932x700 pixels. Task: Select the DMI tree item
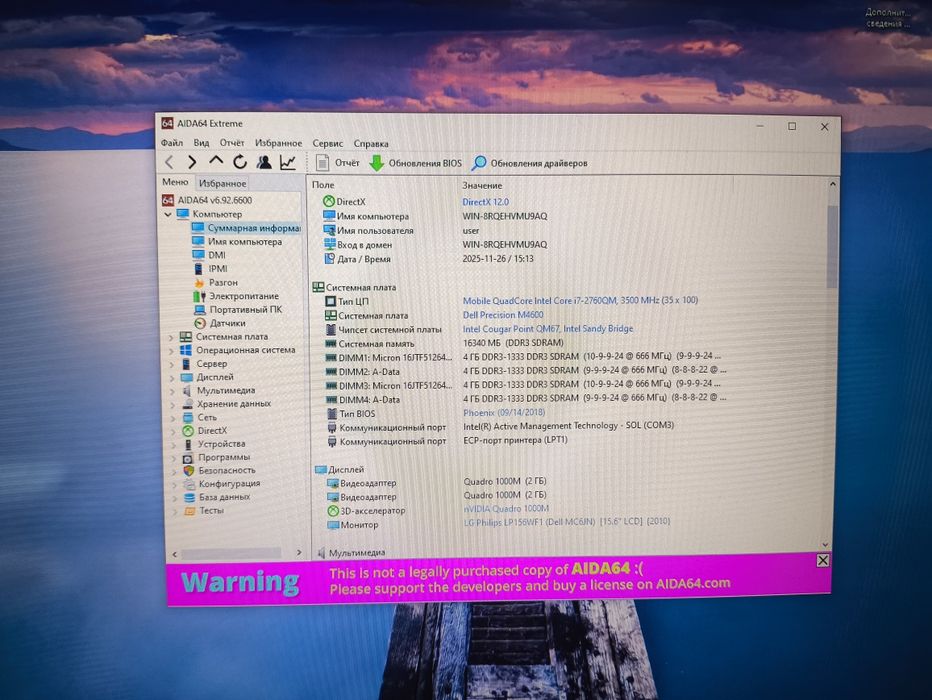tap(209, 255)
